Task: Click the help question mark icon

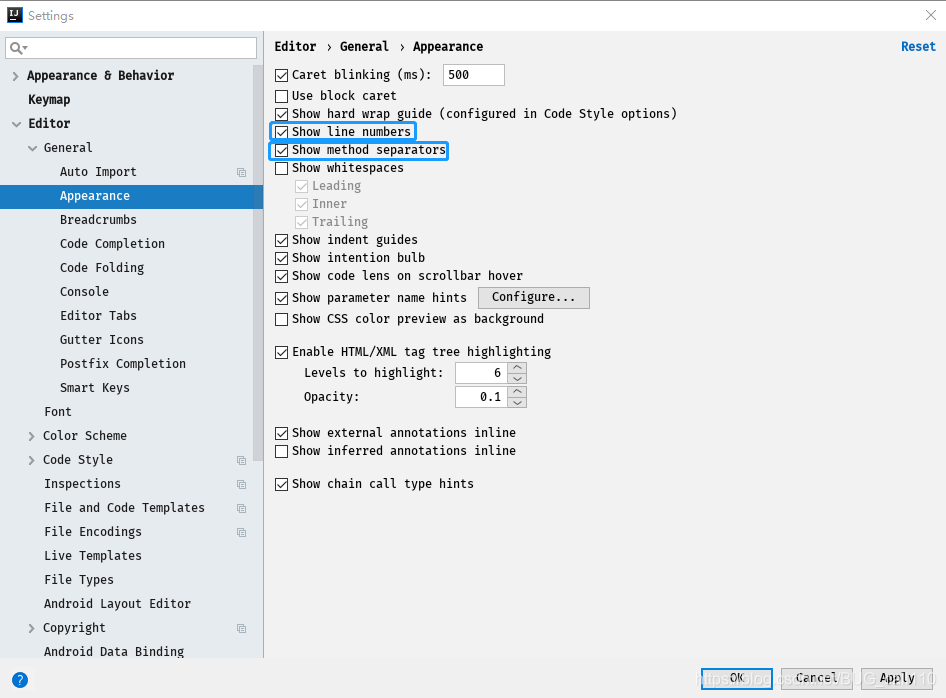Action: [x=19, y=680]
